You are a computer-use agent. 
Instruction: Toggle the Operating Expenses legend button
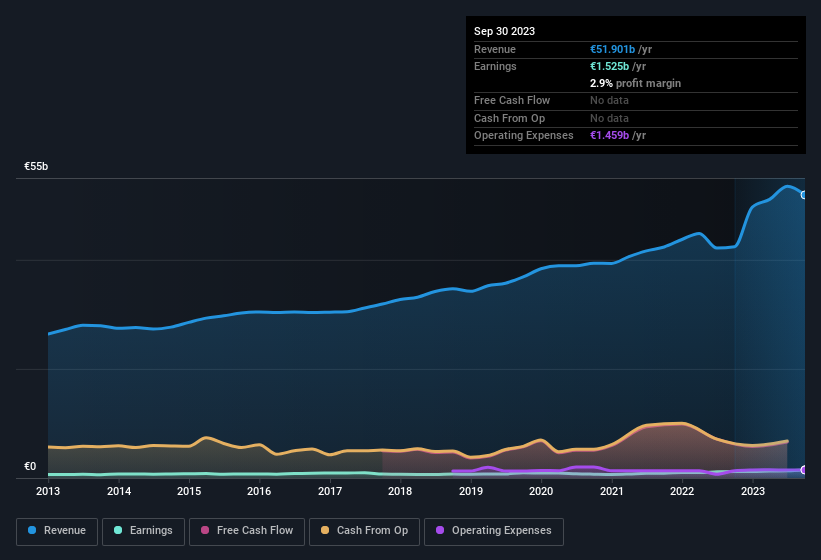tap(494, 531)
